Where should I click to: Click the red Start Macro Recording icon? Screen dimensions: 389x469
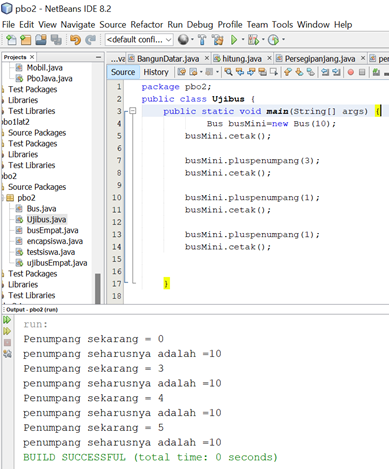351,72
